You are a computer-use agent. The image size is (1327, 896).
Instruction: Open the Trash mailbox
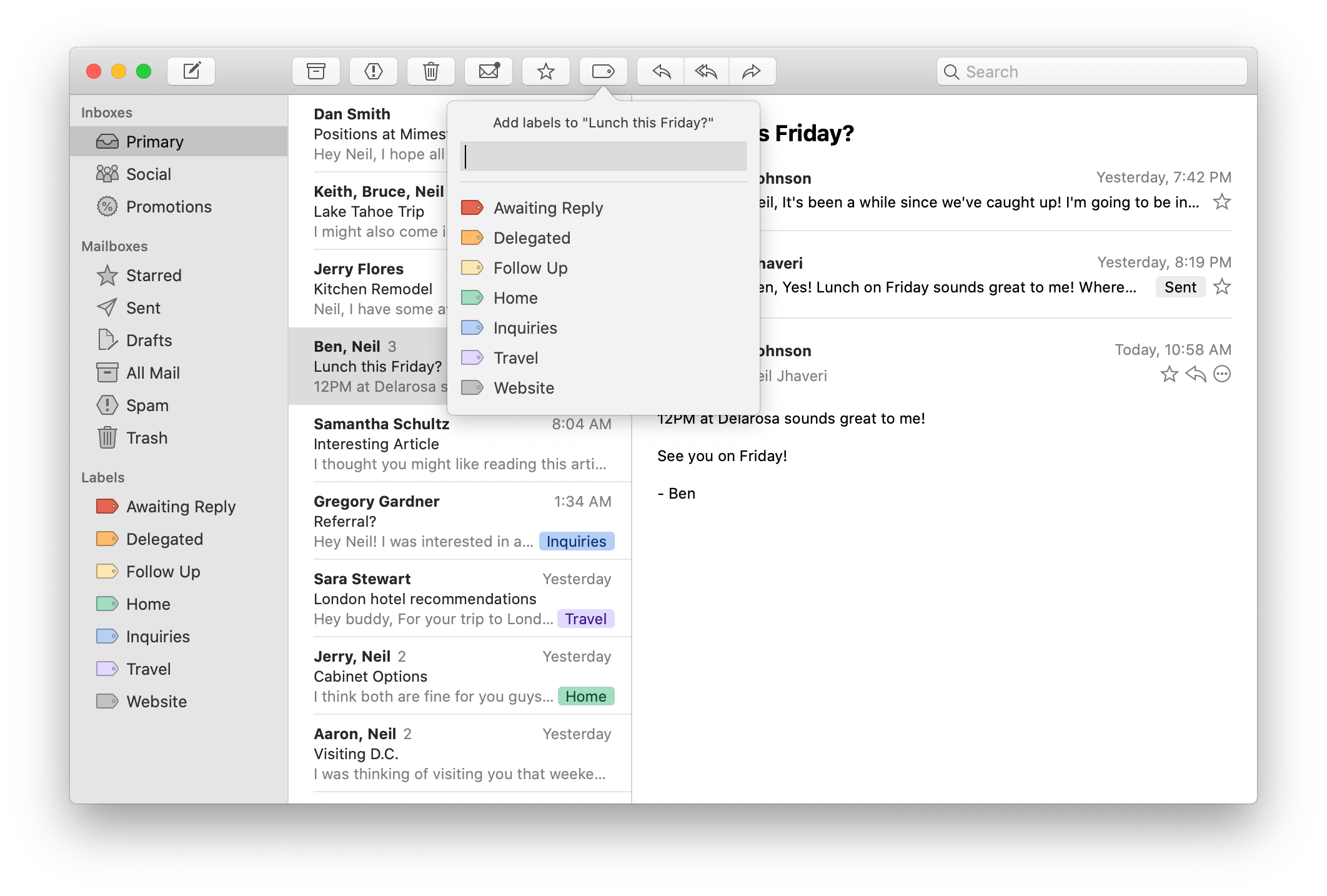pyautogui.click(x=179, y=438)
